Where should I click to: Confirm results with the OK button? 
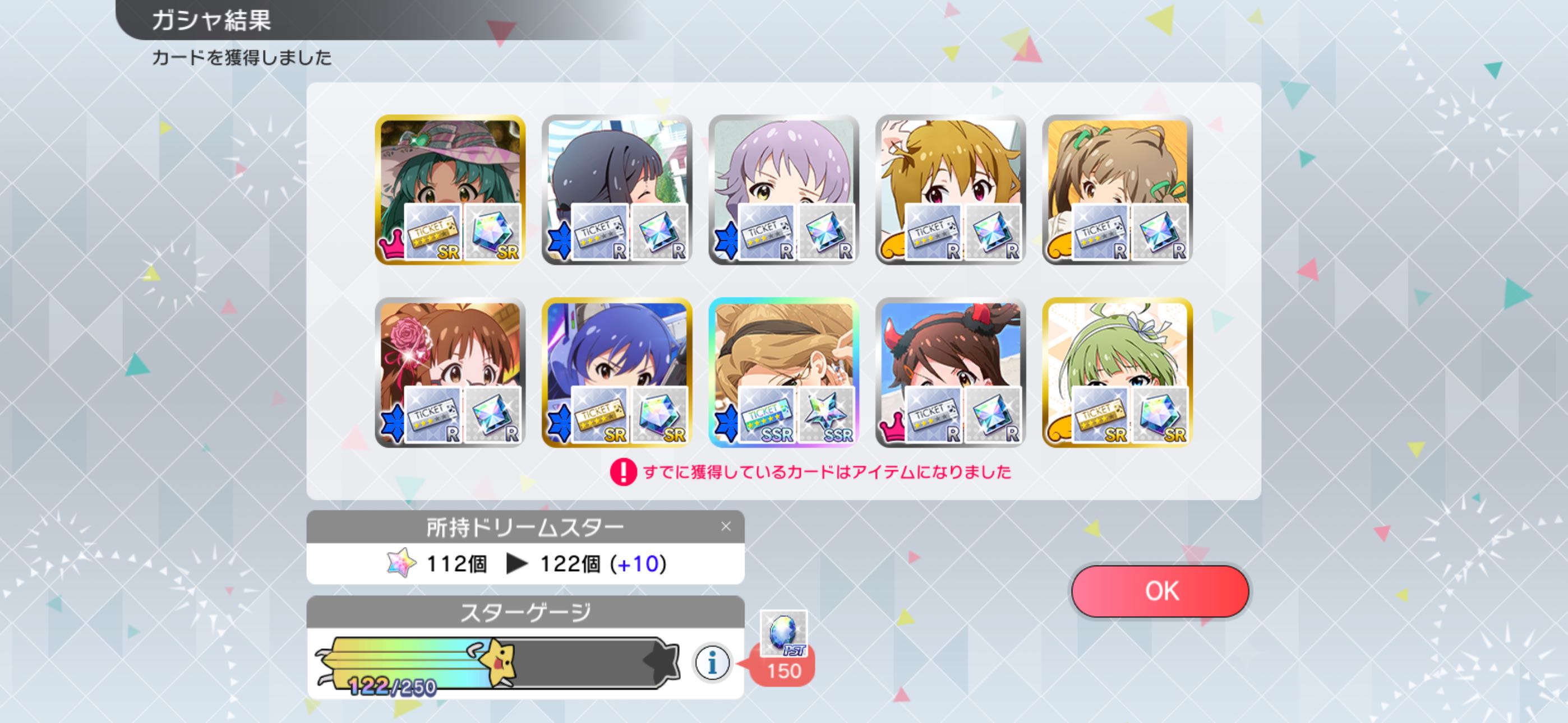pyautogui.click(x=1160, y=591)
